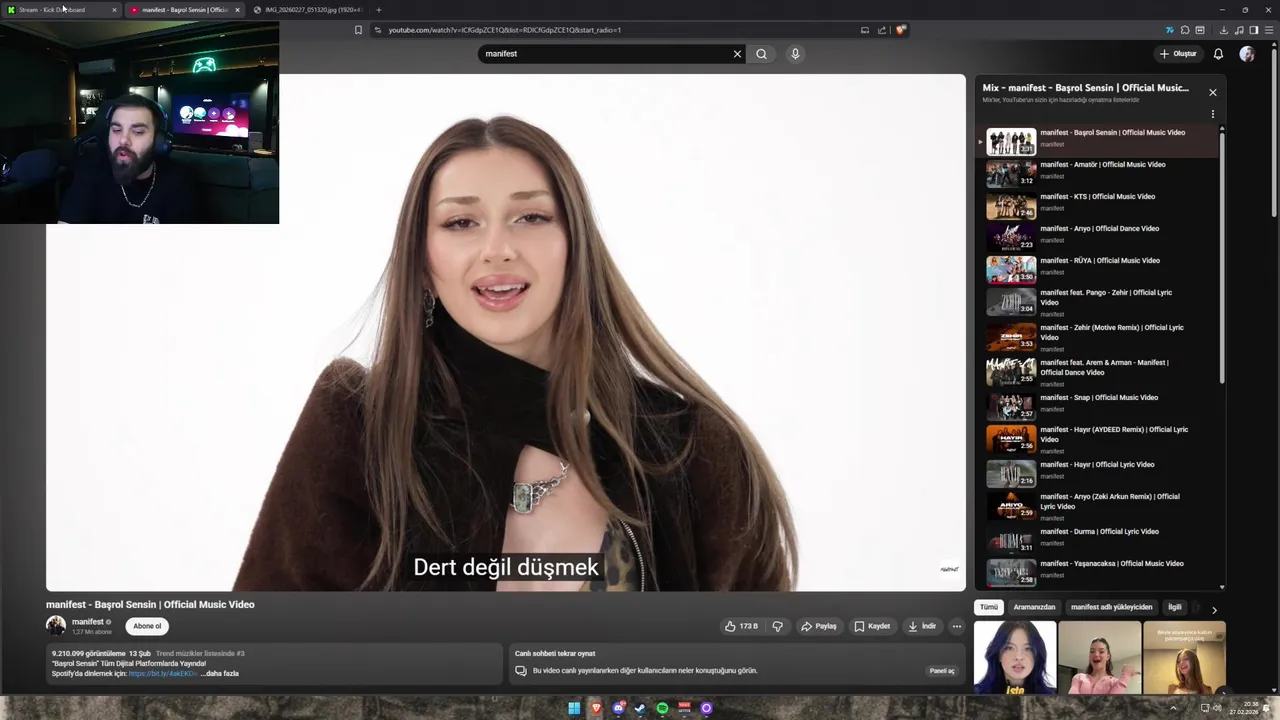The width and height of the screenshot is (1280, 720).
Task: Open a new browser tab
Action: [378, 10]
